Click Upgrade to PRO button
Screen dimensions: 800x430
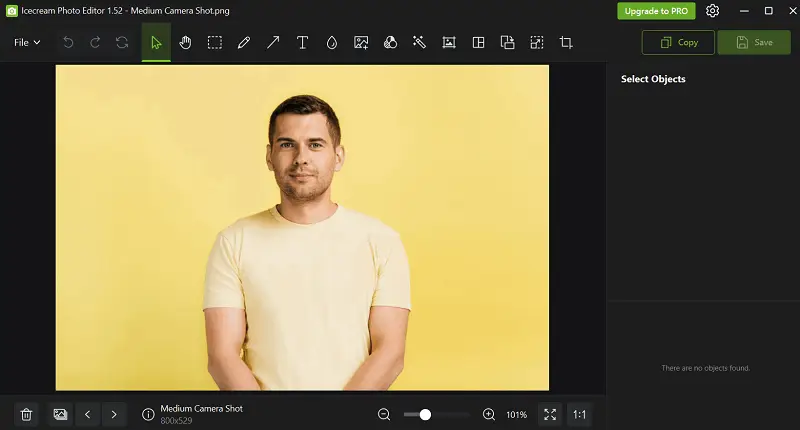pyautogui.click(x=656, y=11)
